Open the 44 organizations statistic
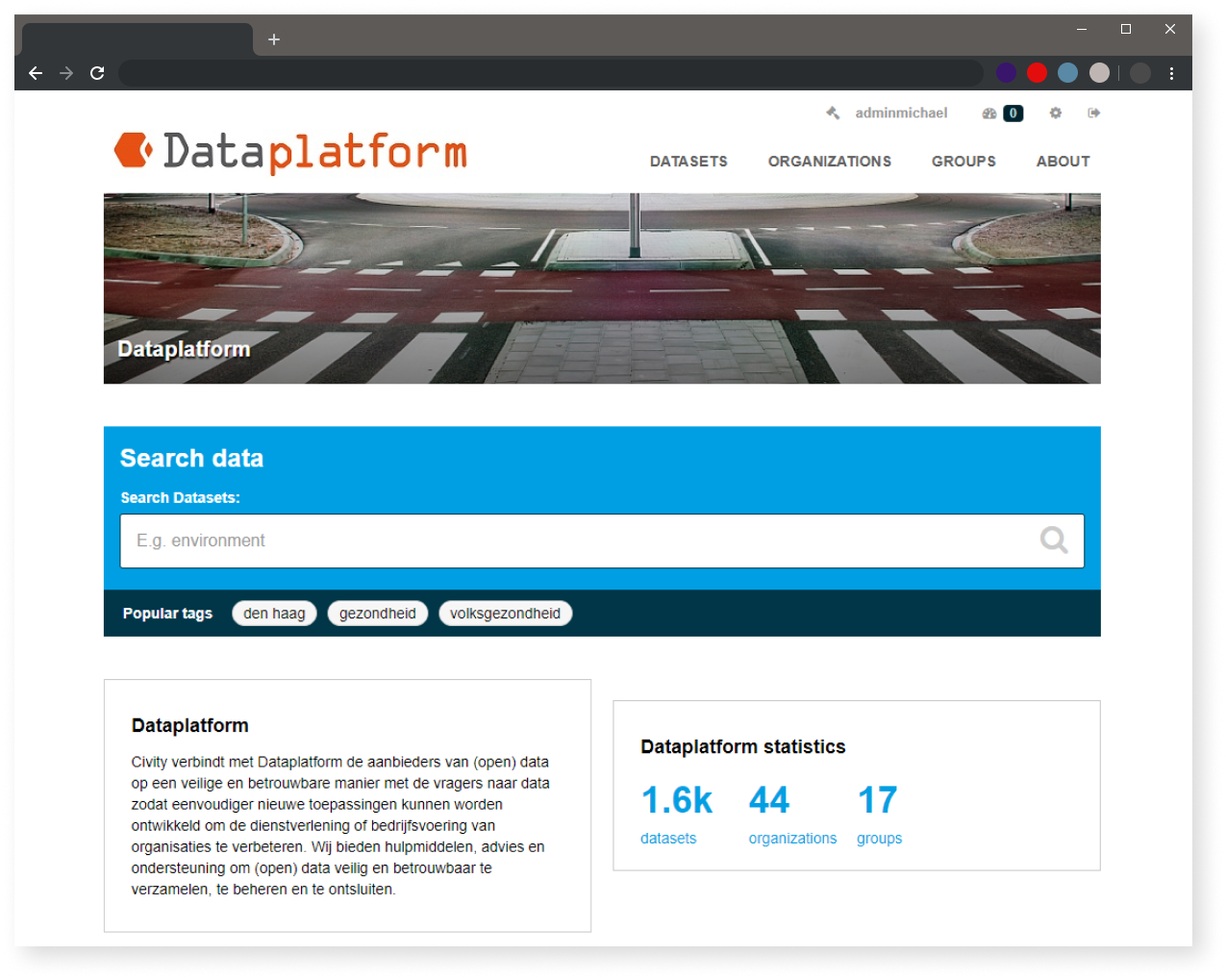 click(x=792, y=814)
